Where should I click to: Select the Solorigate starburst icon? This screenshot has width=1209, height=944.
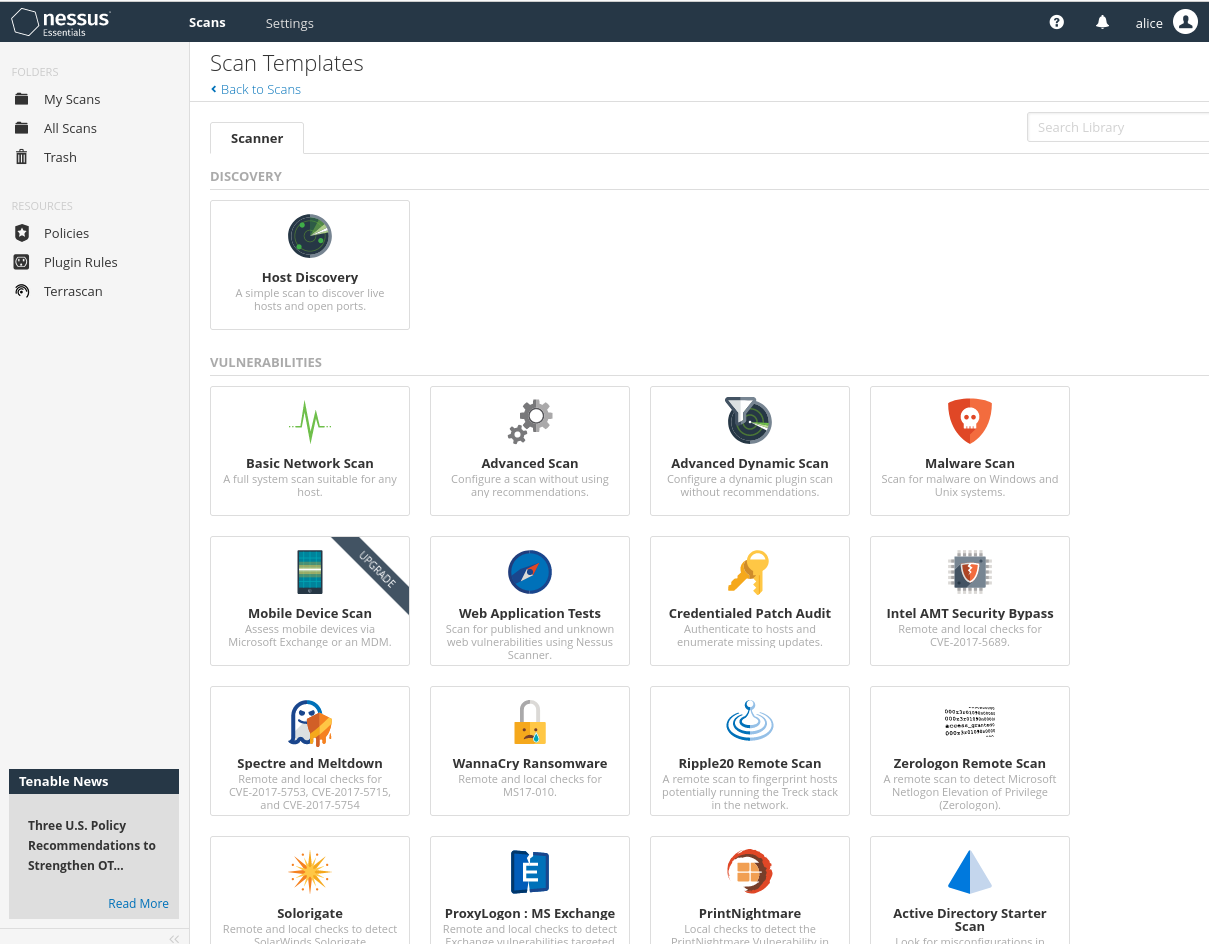pos(310,872)
